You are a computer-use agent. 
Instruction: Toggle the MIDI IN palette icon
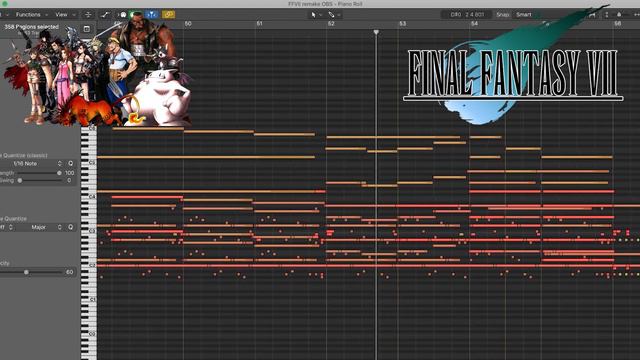(x=123, y=15)
